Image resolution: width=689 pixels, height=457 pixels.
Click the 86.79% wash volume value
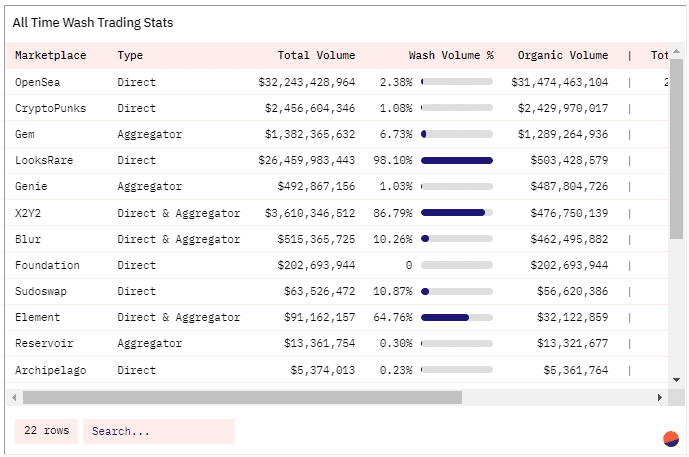pyautogui.click(x=393, y=213)
